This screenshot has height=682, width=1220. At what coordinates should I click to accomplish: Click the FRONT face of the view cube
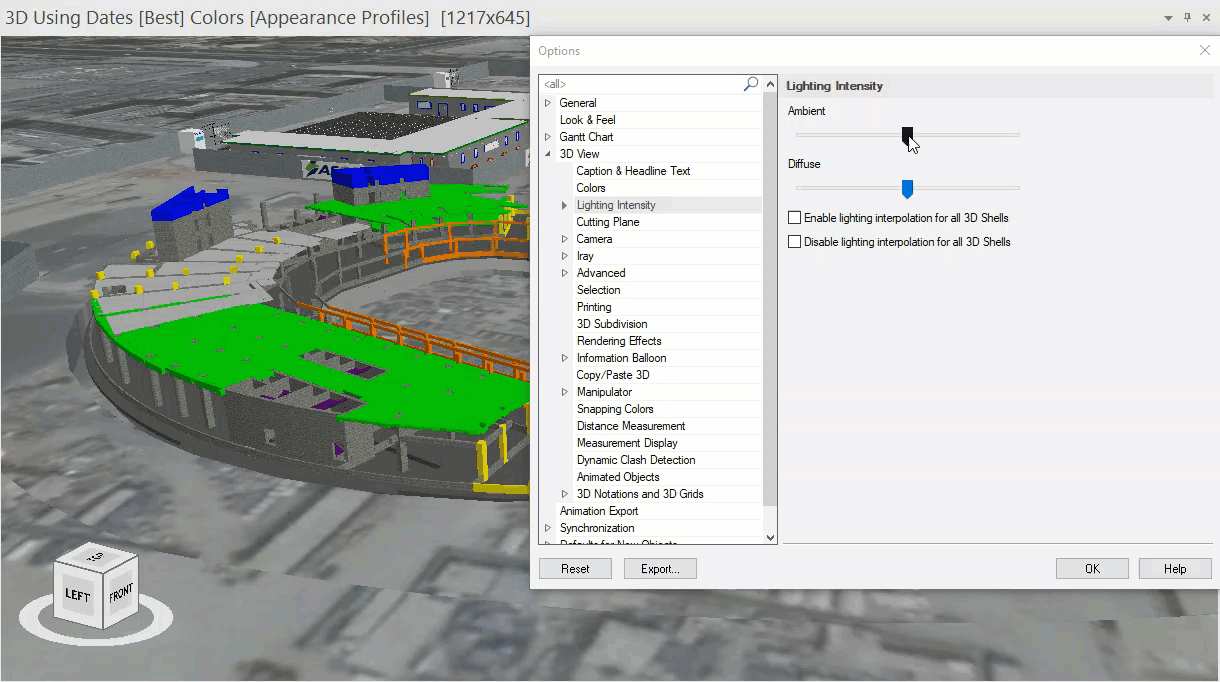point(120,593)
